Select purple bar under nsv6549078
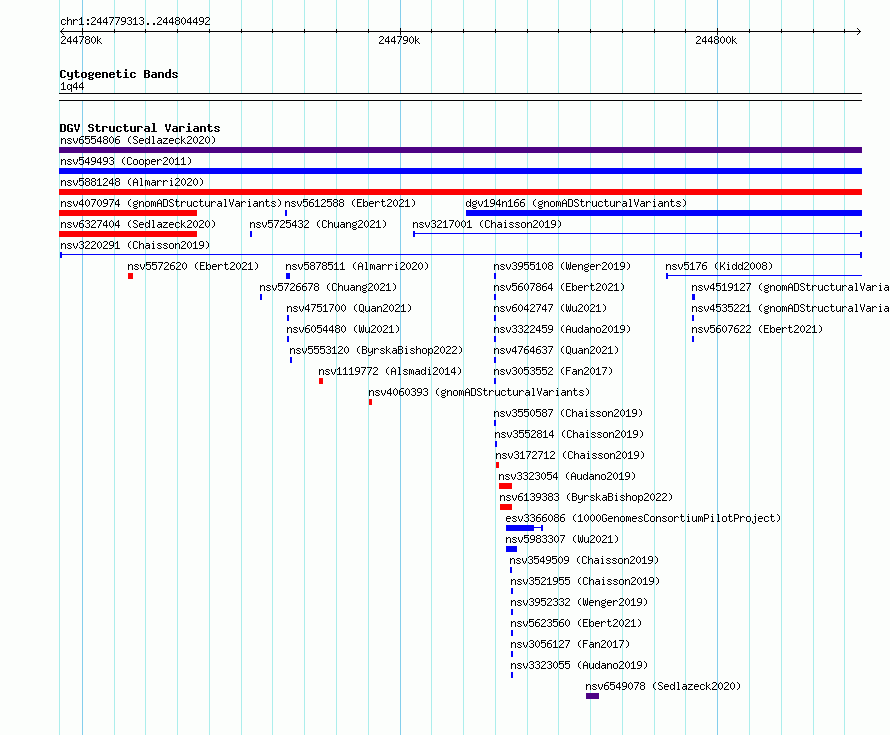This screenshot has height=735, width=890. click(593, 696)
